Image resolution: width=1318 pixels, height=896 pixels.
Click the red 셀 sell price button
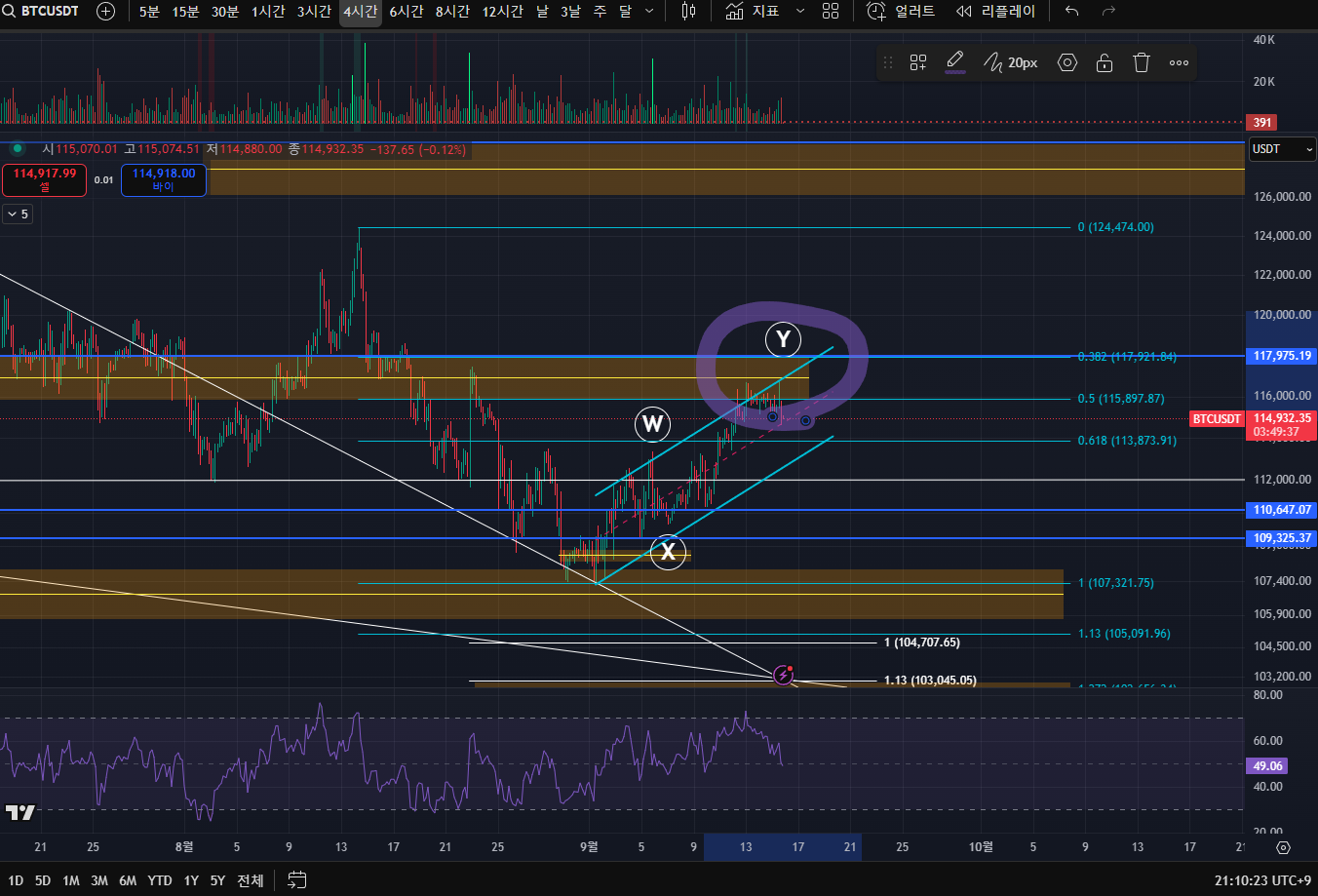[x=45, y=179]
